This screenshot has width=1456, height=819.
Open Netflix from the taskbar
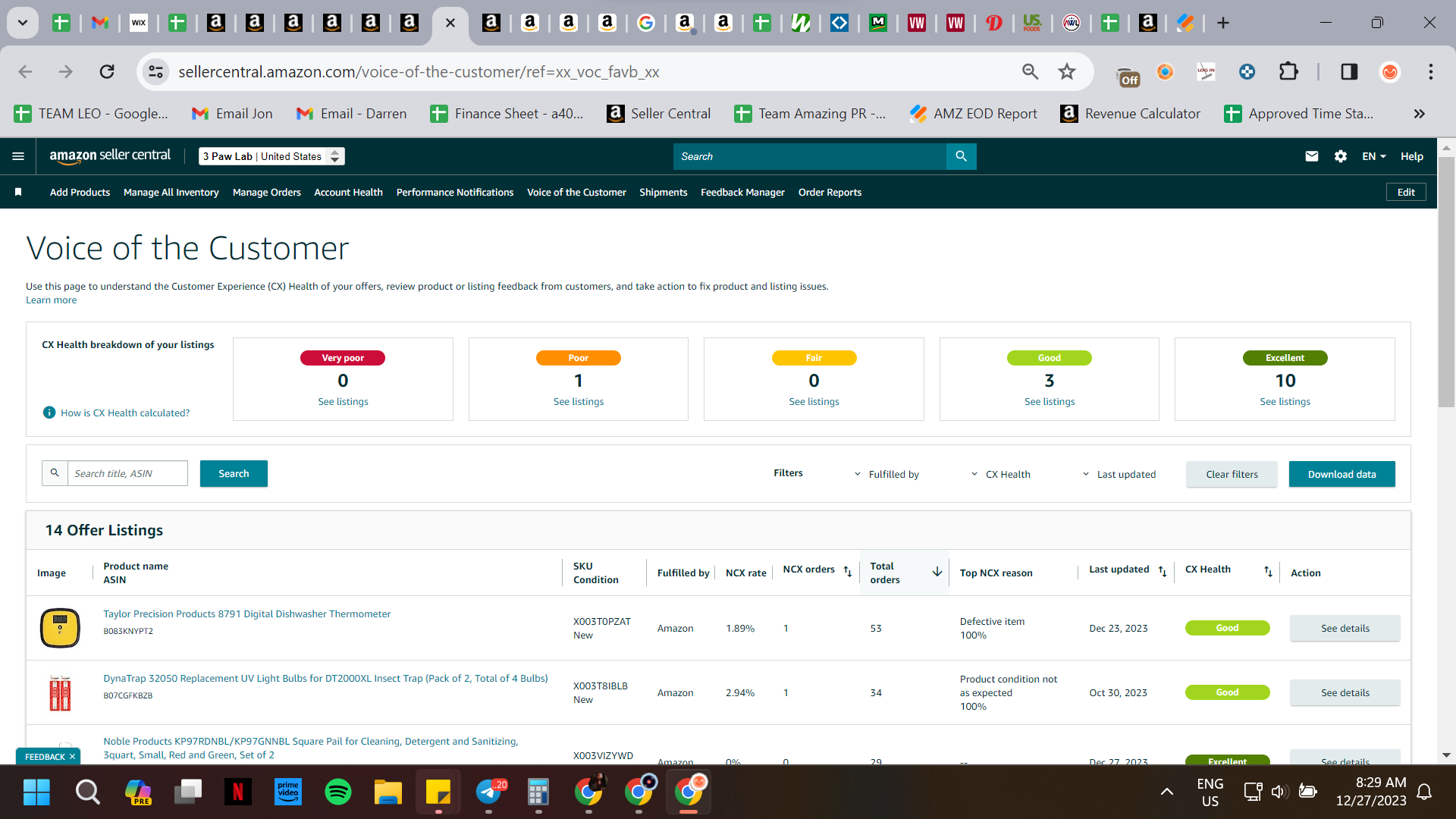coord(237,792)
